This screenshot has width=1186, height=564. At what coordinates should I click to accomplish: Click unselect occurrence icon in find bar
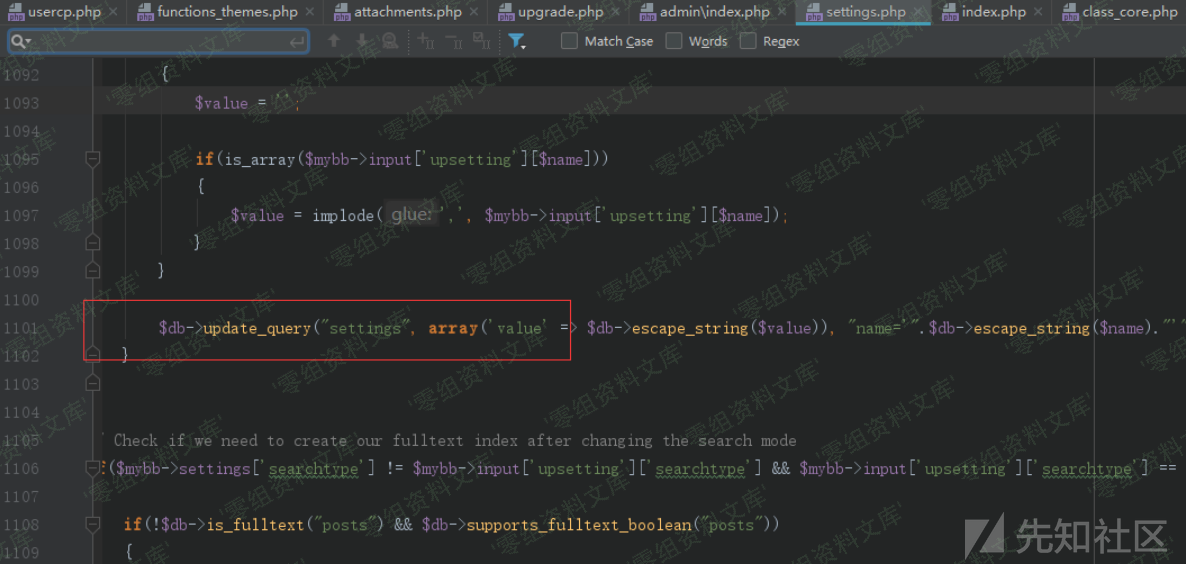(x=454, y=41)
